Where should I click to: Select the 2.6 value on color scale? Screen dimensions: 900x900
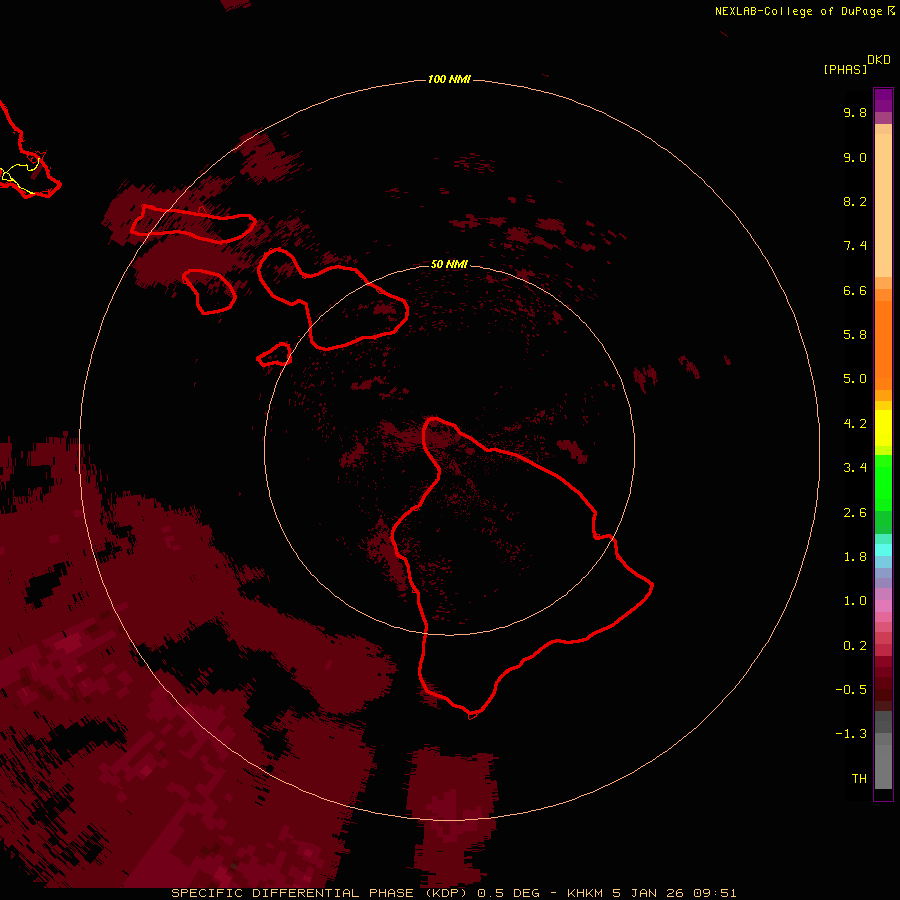point(855,513)
